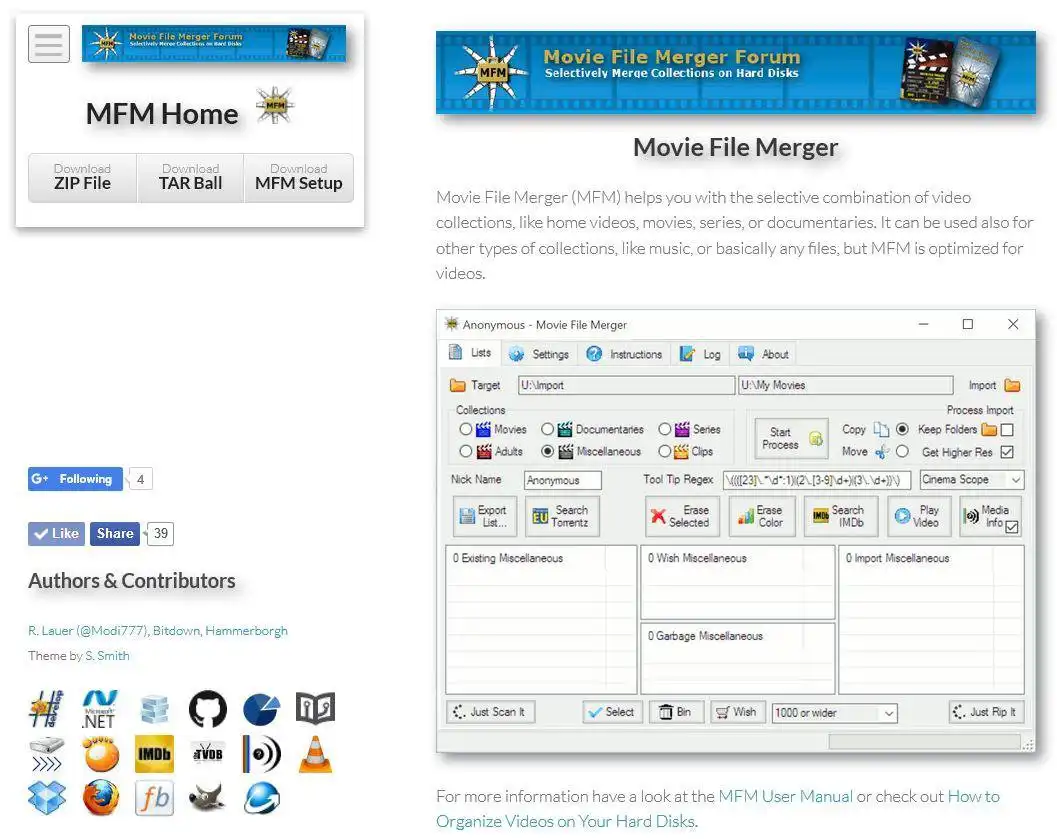The height and width of the screenshot is (839, 1057).
Task: Toggle the Media Info checkbox
Action: click(x=1012, y=528)
